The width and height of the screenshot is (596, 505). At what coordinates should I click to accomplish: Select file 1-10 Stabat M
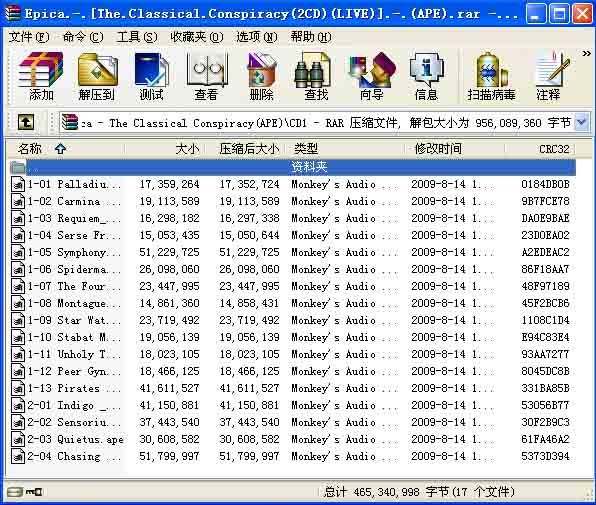click(74, 337)
